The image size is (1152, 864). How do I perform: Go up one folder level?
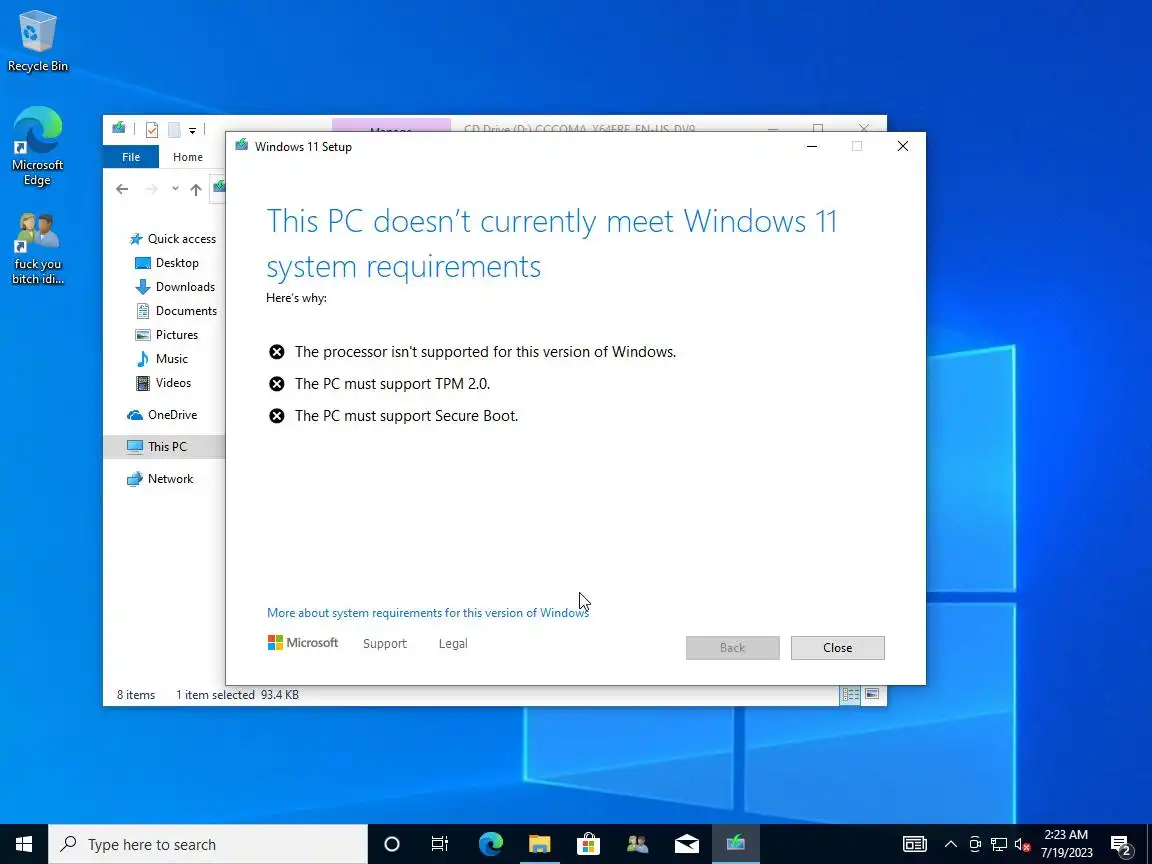click(195, 190)
